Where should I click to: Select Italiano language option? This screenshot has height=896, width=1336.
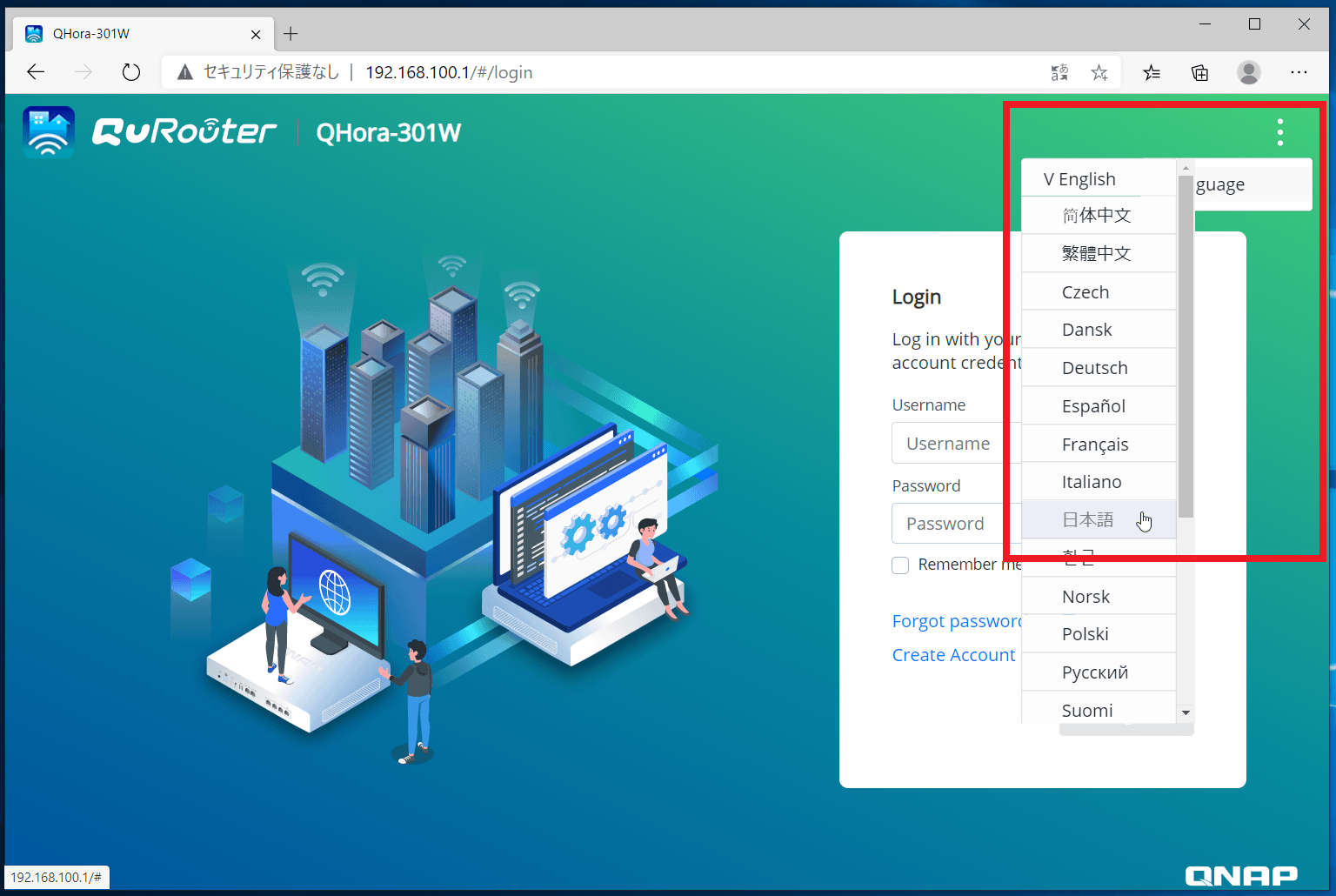pyautogui.click(x=1099, y=482)
